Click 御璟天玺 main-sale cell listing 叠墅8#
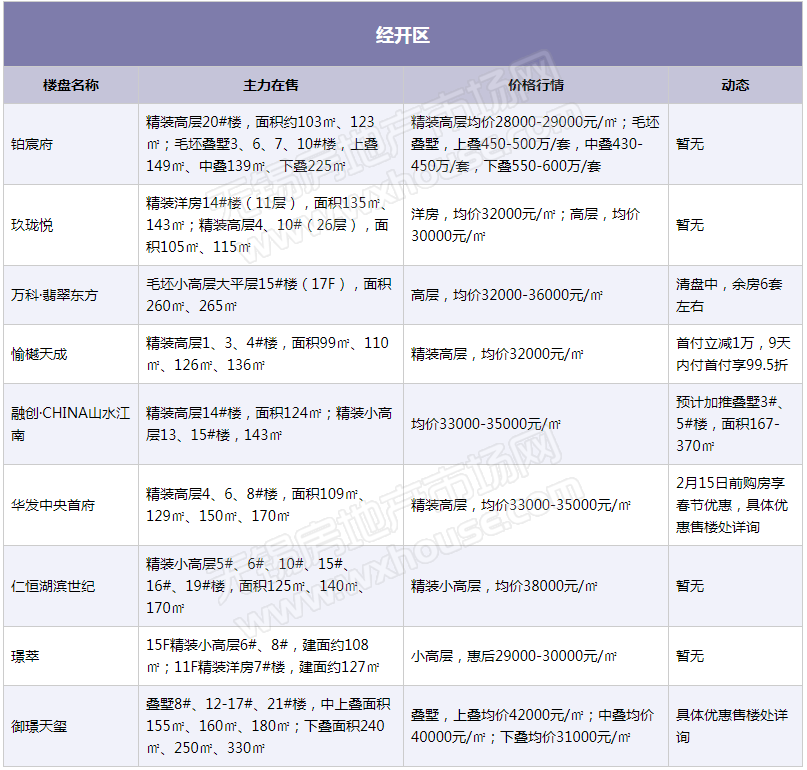807x770 pixels. point(268,726)
